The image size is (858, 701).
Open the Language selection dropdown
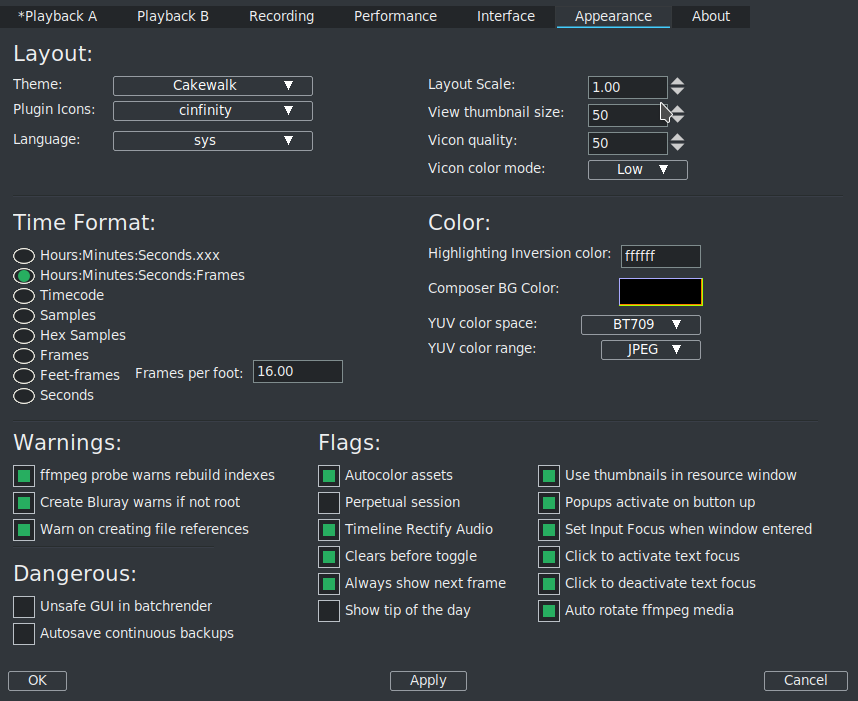click(x=212, y=140)
